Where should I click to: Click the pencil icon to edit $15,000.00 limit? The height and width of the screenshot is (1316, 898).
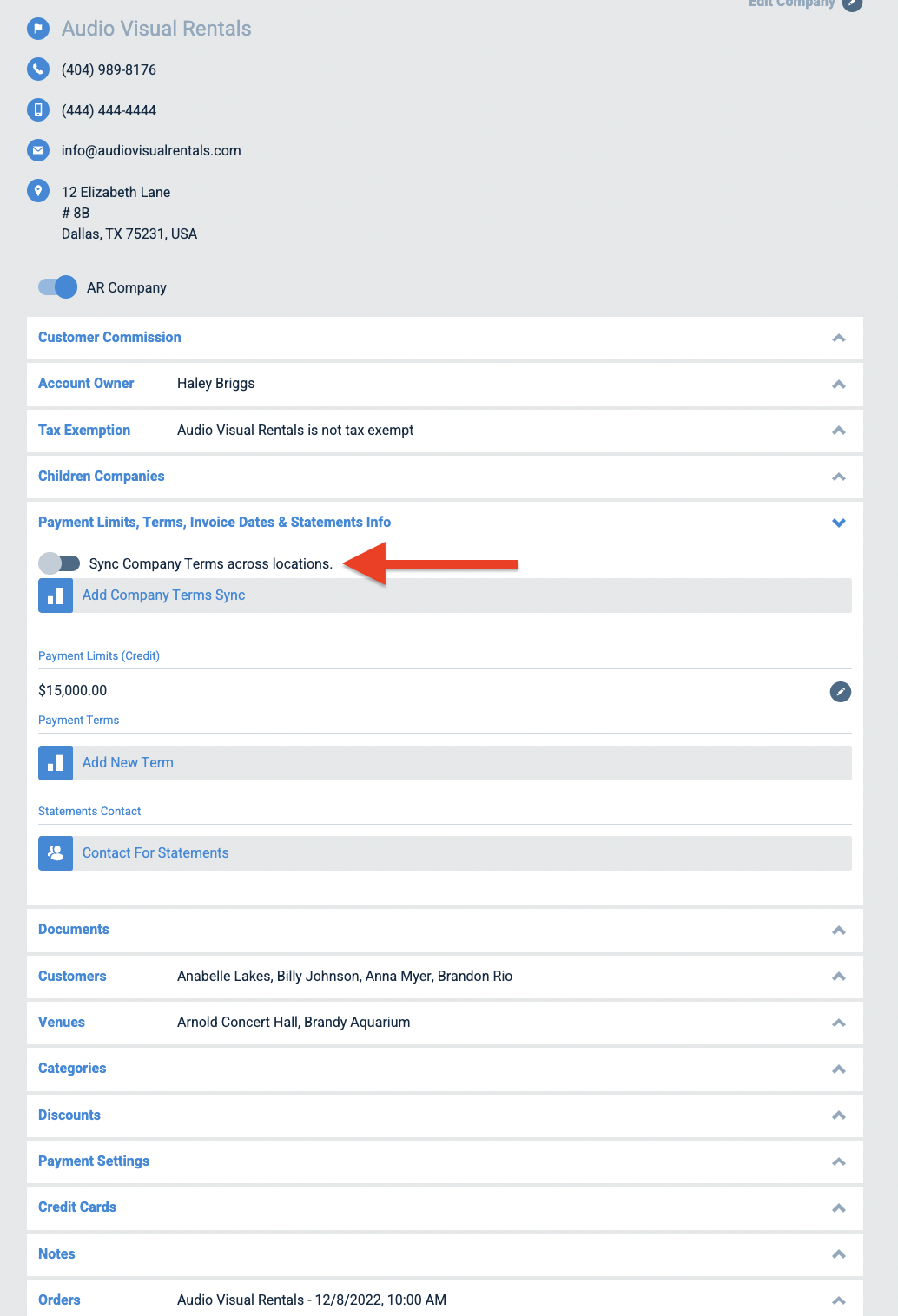pos(841,692)
